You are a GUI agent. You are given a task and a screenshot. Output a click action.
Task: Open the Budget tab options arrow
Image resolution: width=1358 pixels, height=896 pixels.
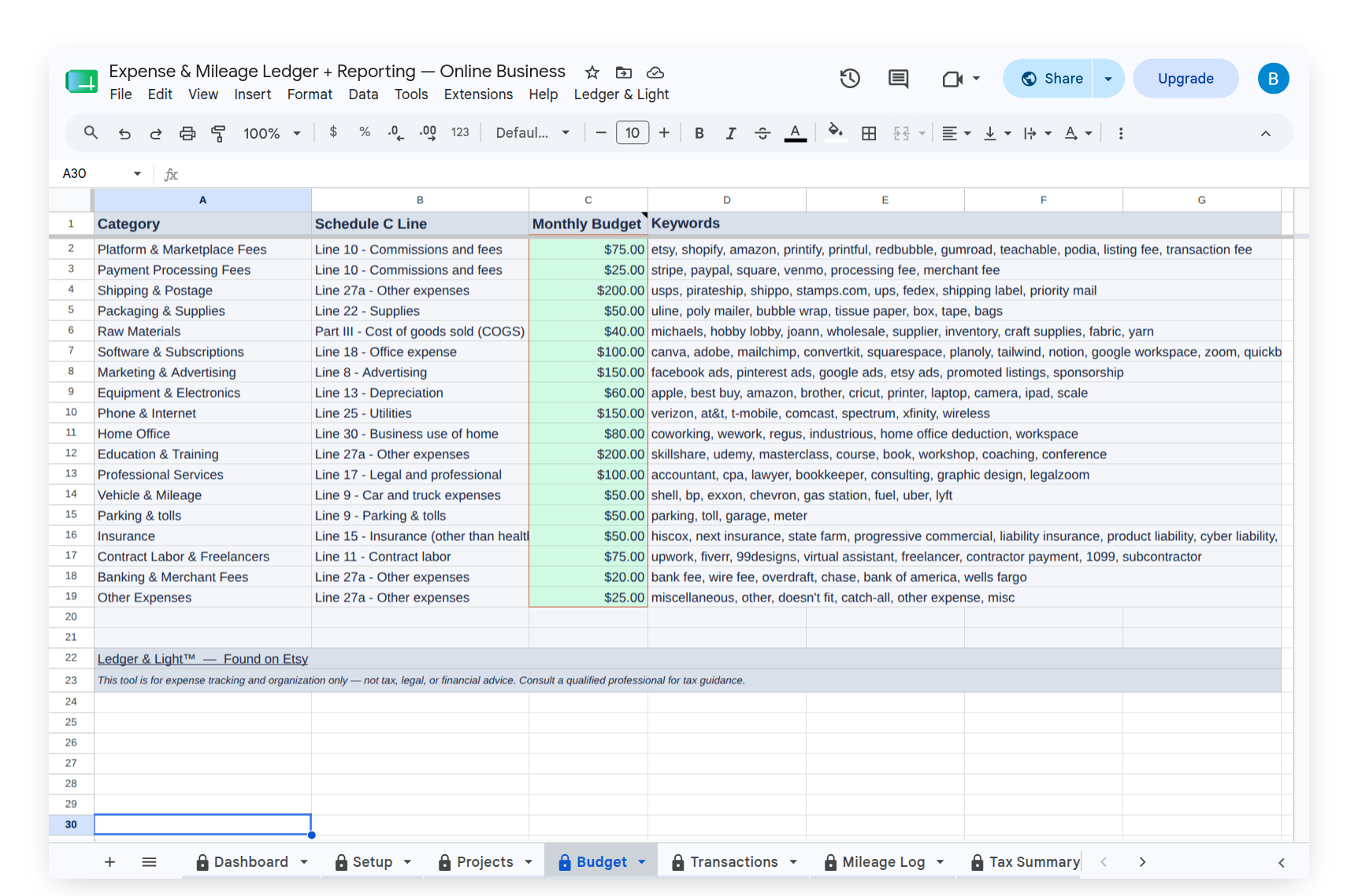[642, 862]
